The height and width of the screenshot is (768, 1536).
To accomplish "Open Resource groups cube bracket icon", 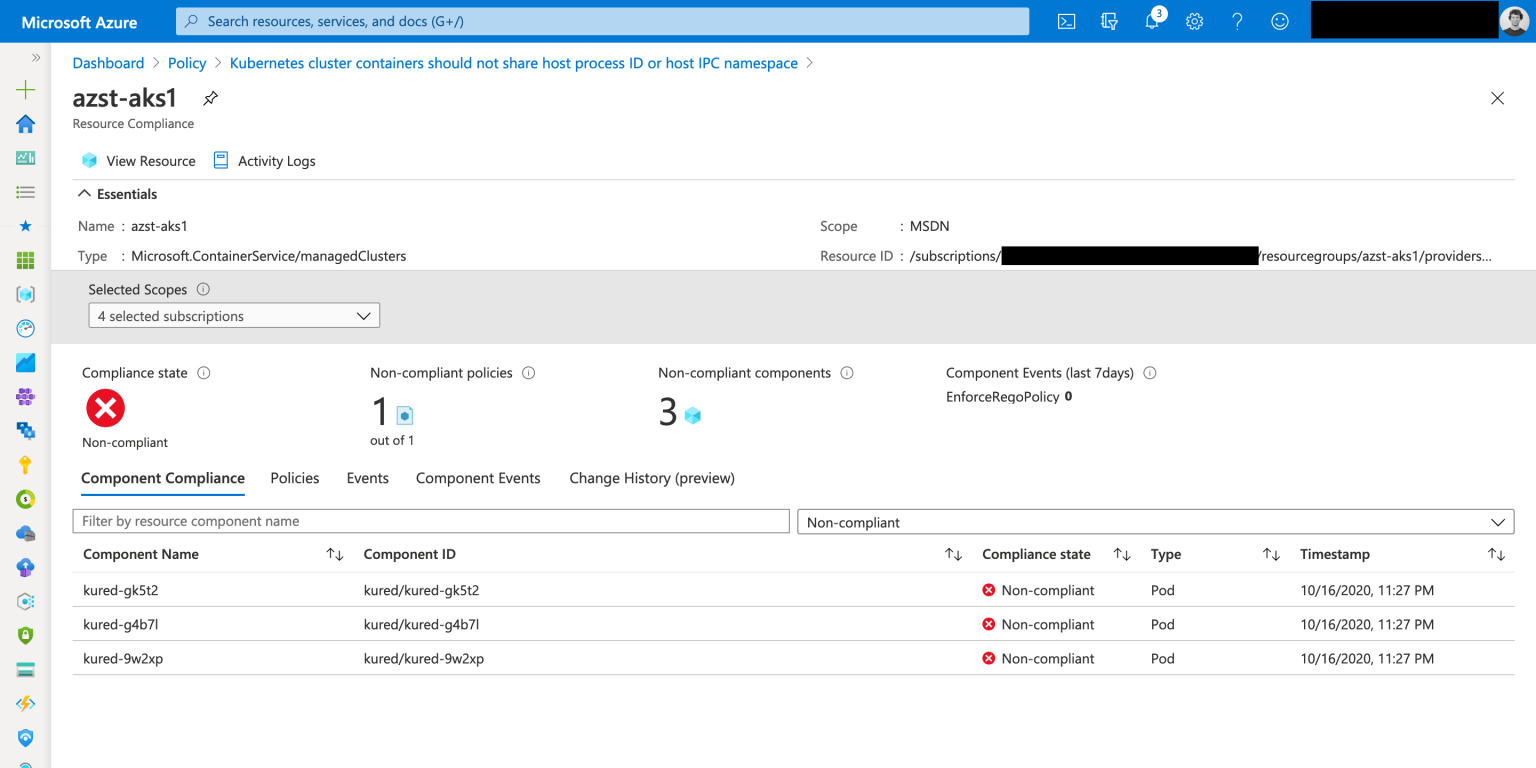I will [x=26, y=294].
